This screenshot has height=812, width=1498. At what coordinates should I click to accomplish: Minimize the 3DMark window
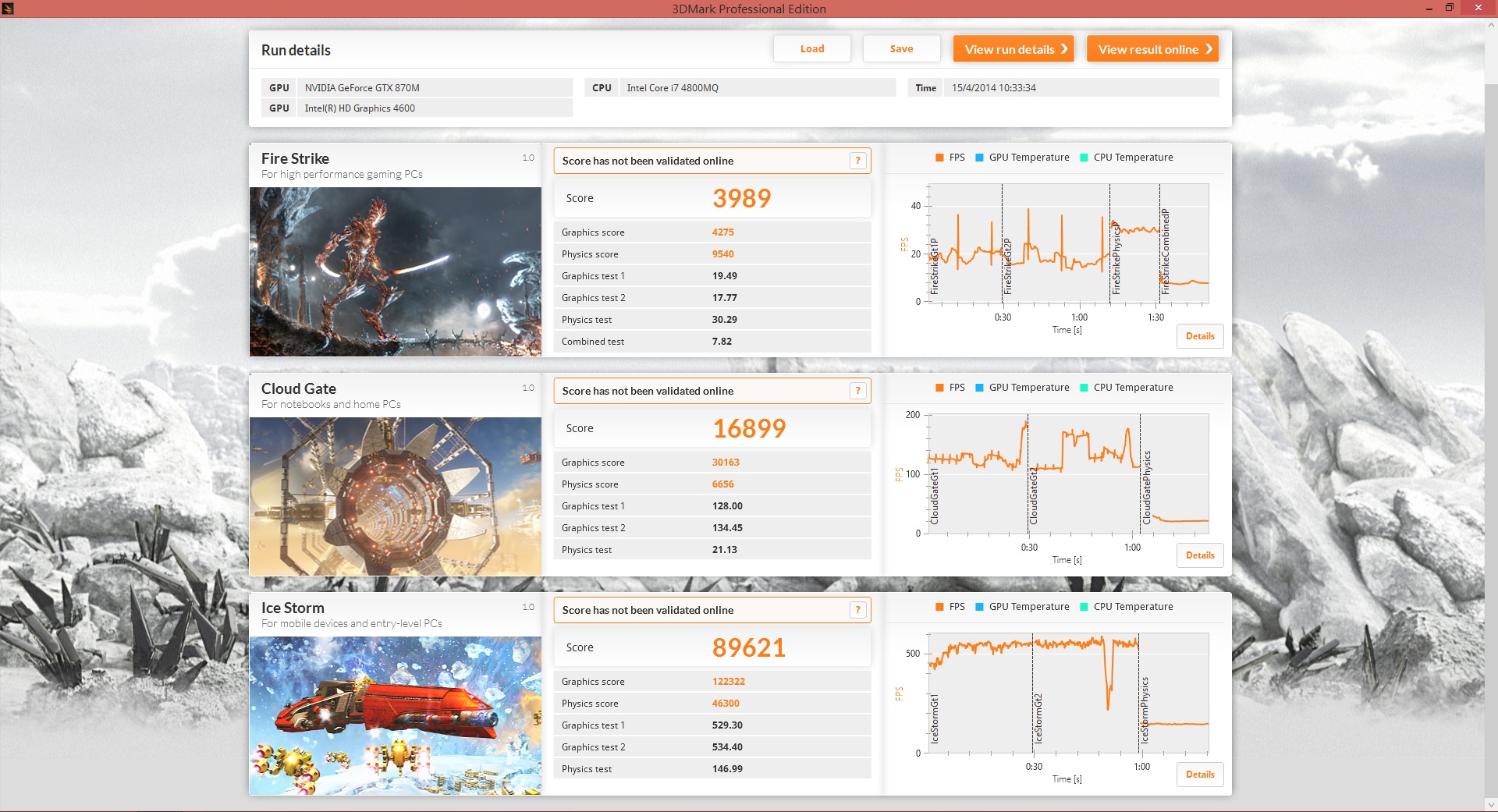tap(1429, 8)
